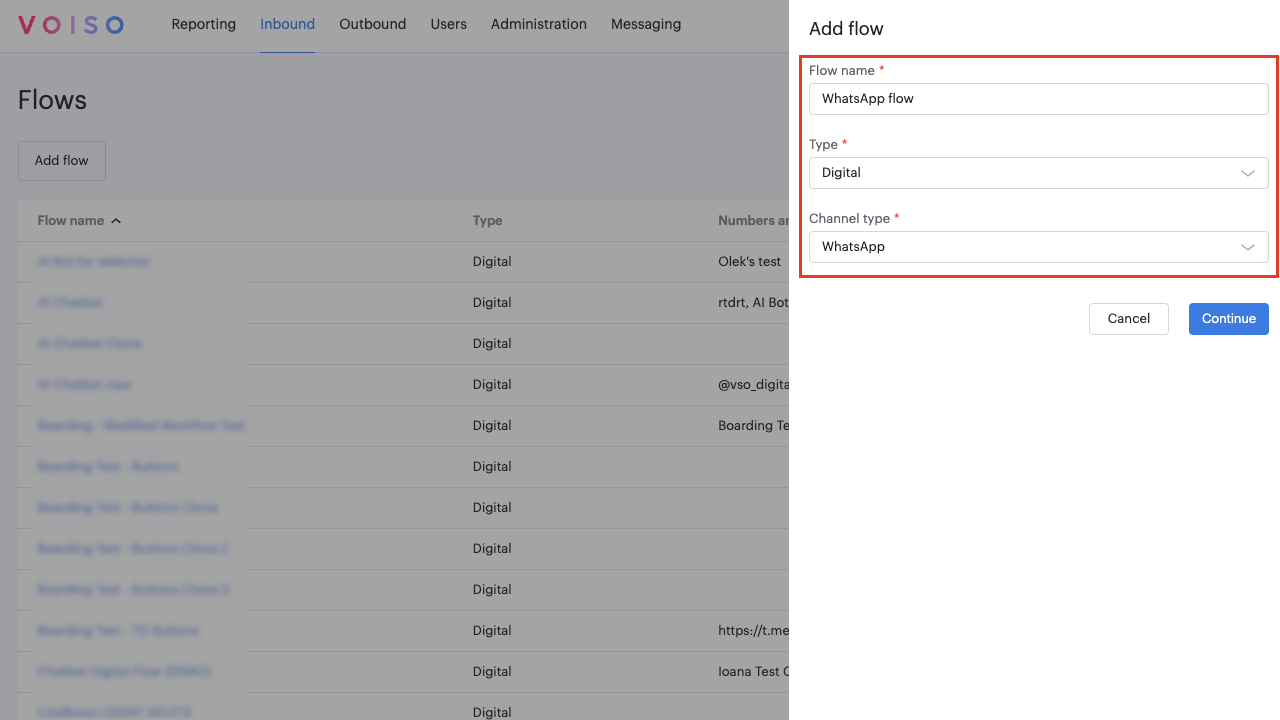Viewport: 1280px width, 720px height.
Task: Select the "Olek's test" cell
Action: [x=750, y=262]
